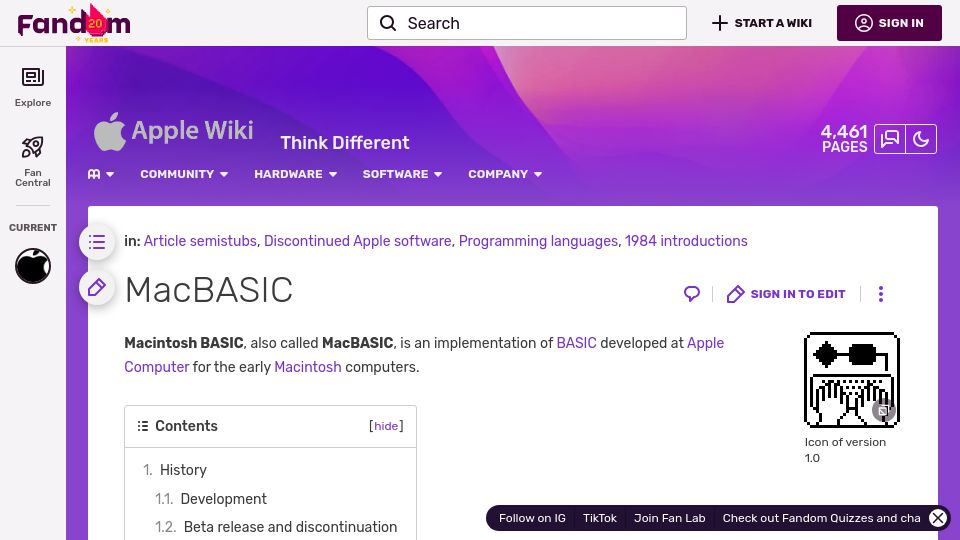Click Join Fan Lab link
The height and width of the screenshot is (540, 960).
[x=669, y=518]
